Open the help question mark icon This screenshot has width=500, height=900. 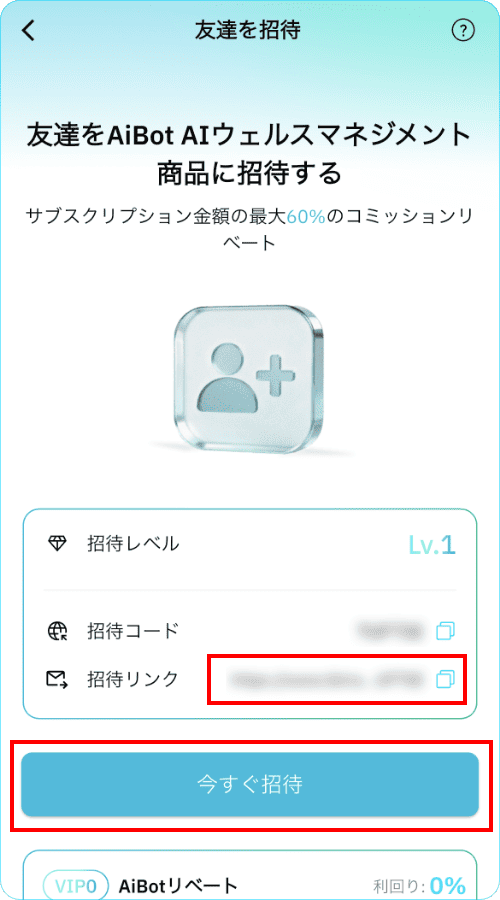pos(463,30)
